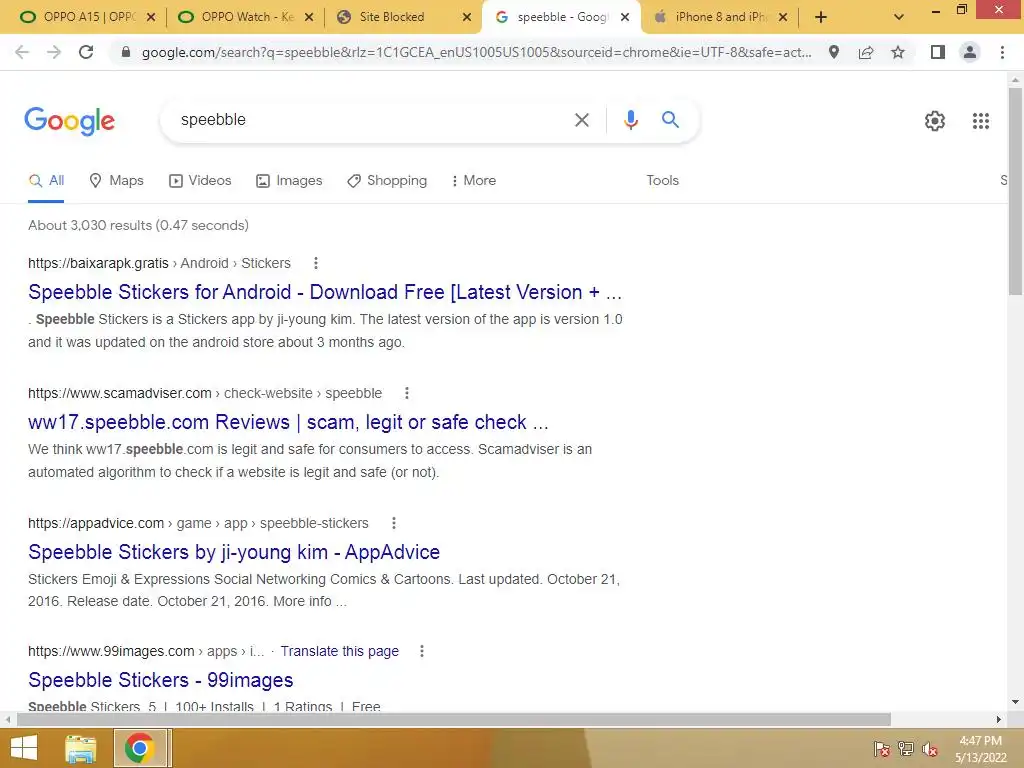Click the horizontal scrollbar thumb
1024x768 pixels.
454,720
